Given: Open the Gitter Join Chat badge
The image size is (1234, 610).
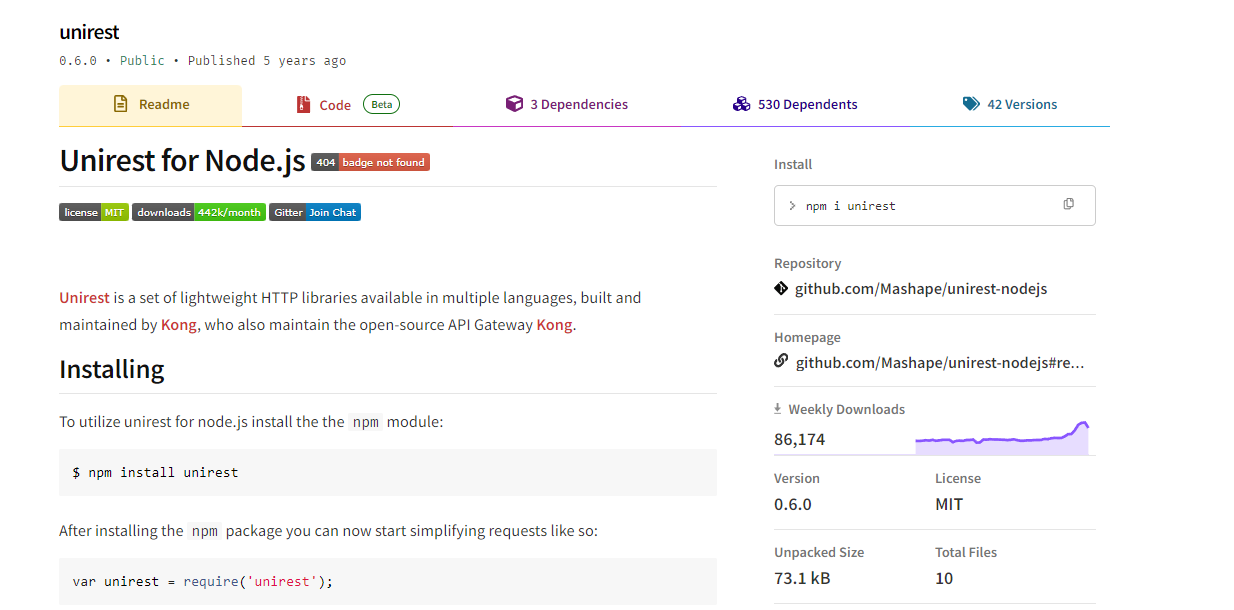Looking at the screenshot, I should (x=315, y=212).
